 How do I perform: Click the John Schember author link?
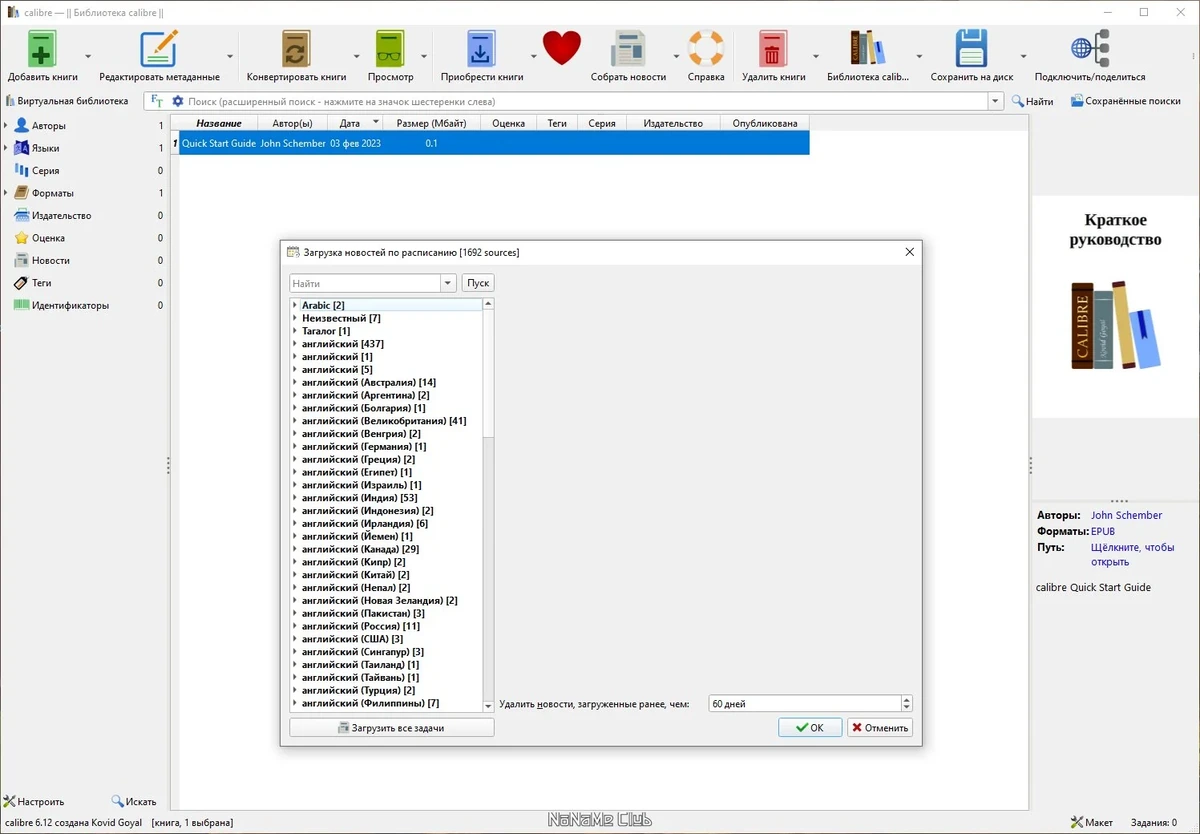click(x=1126, y=516)
